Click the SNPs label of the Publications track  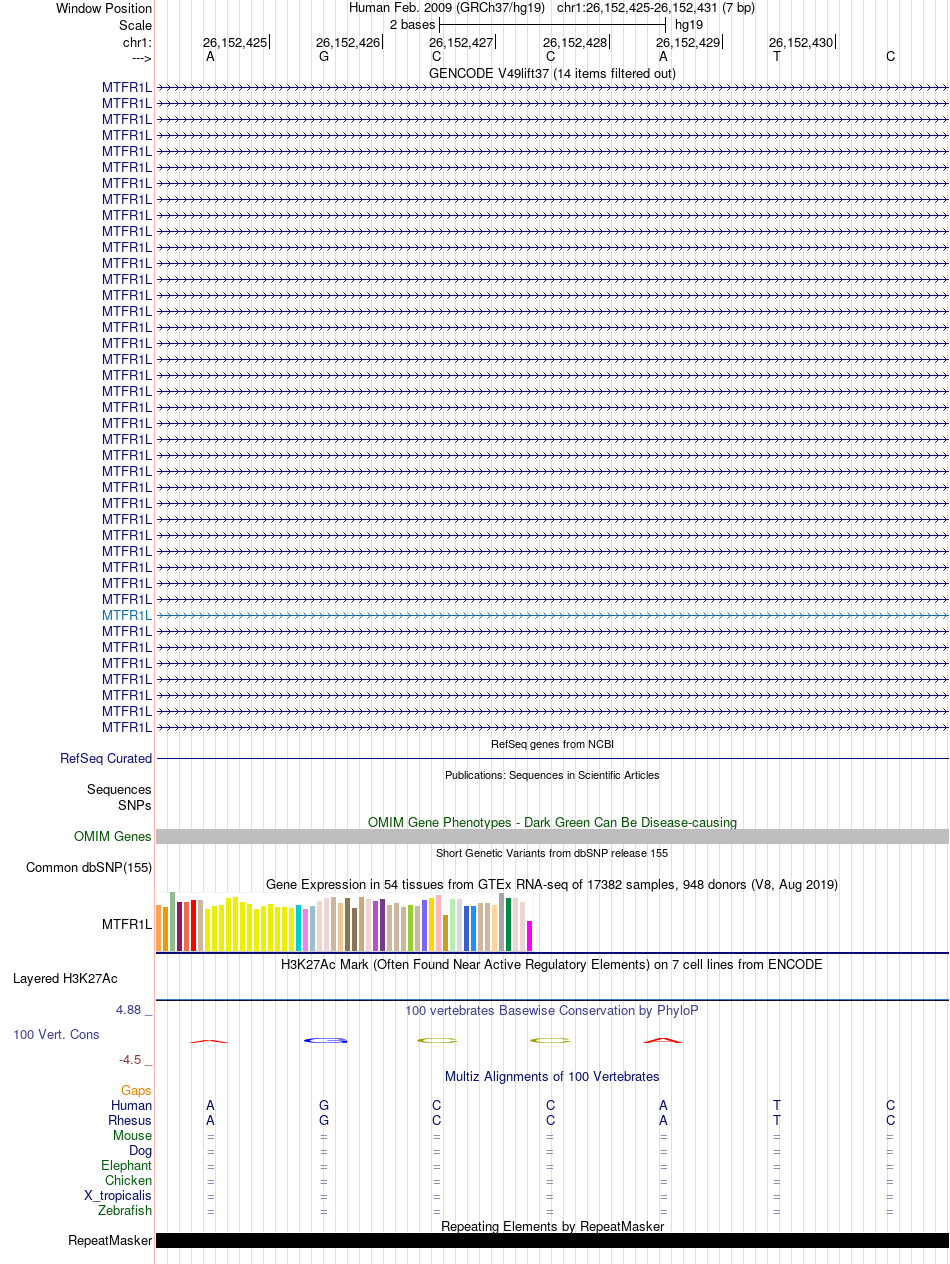click(x=135, y=805)
